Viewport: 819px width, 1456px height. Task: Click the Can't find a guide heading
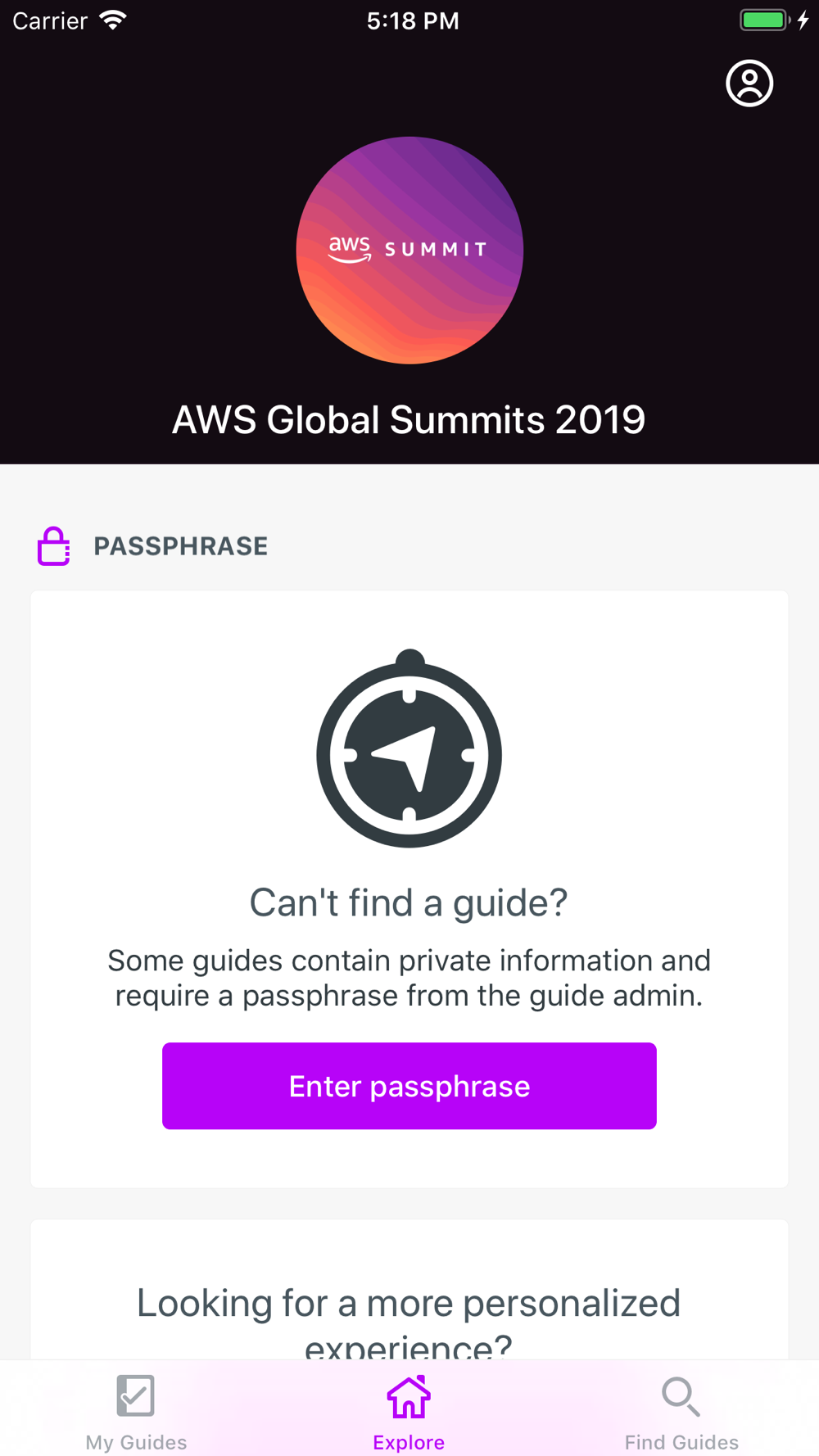(x=409, y=902)
